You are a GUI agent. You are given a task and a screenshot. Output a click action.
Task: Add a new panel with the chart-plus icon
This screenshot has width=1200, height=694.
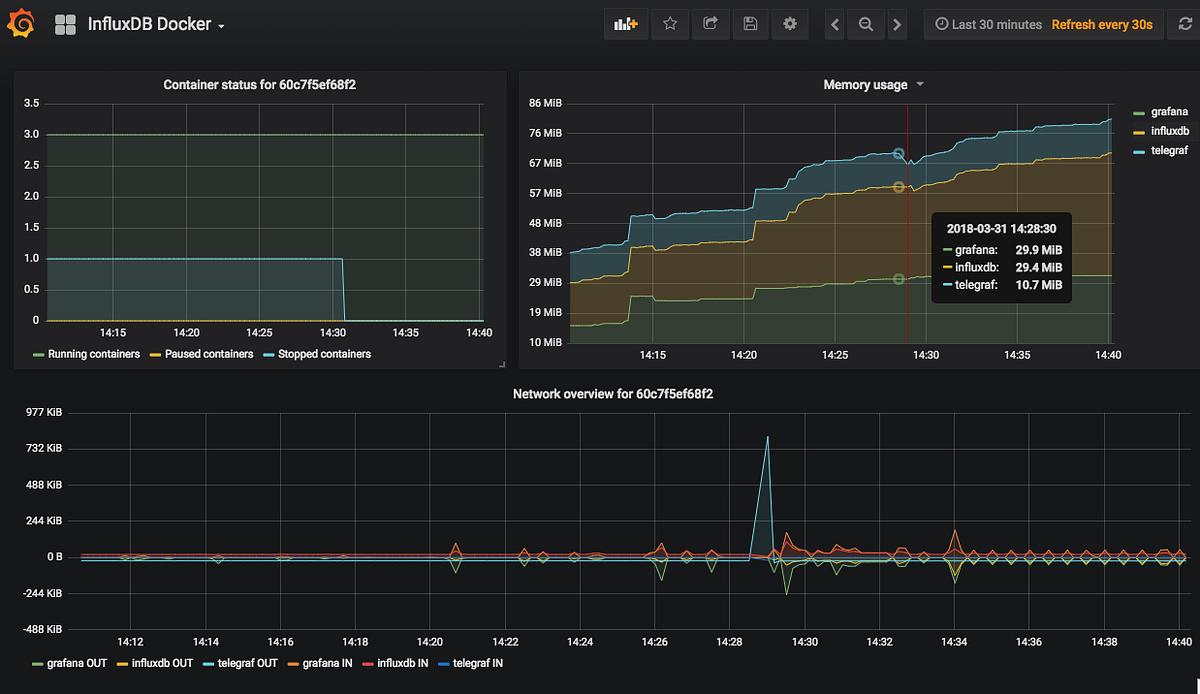(626, 24)
